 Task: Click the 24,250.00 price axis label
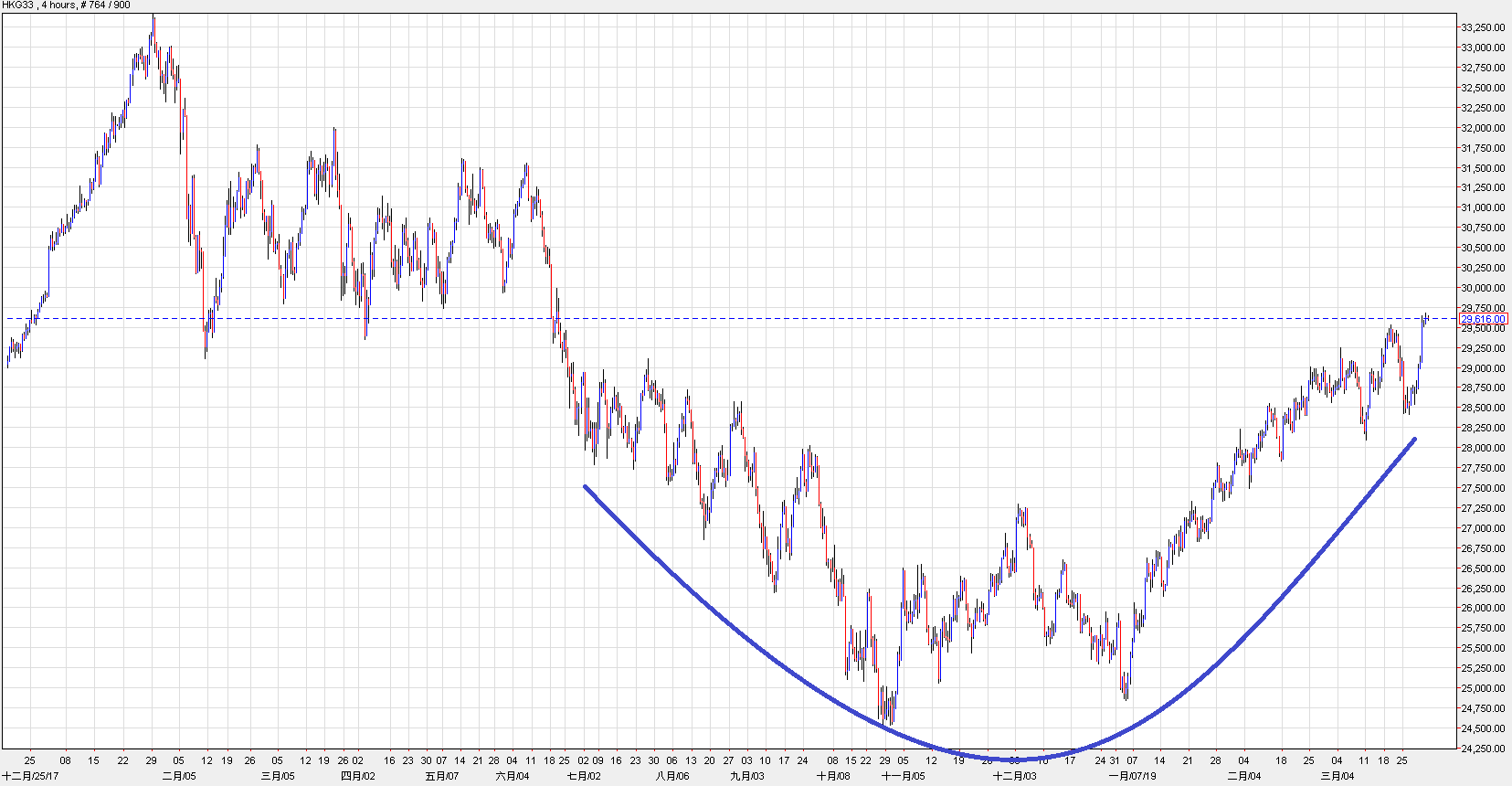click(x=1483, y=749)
